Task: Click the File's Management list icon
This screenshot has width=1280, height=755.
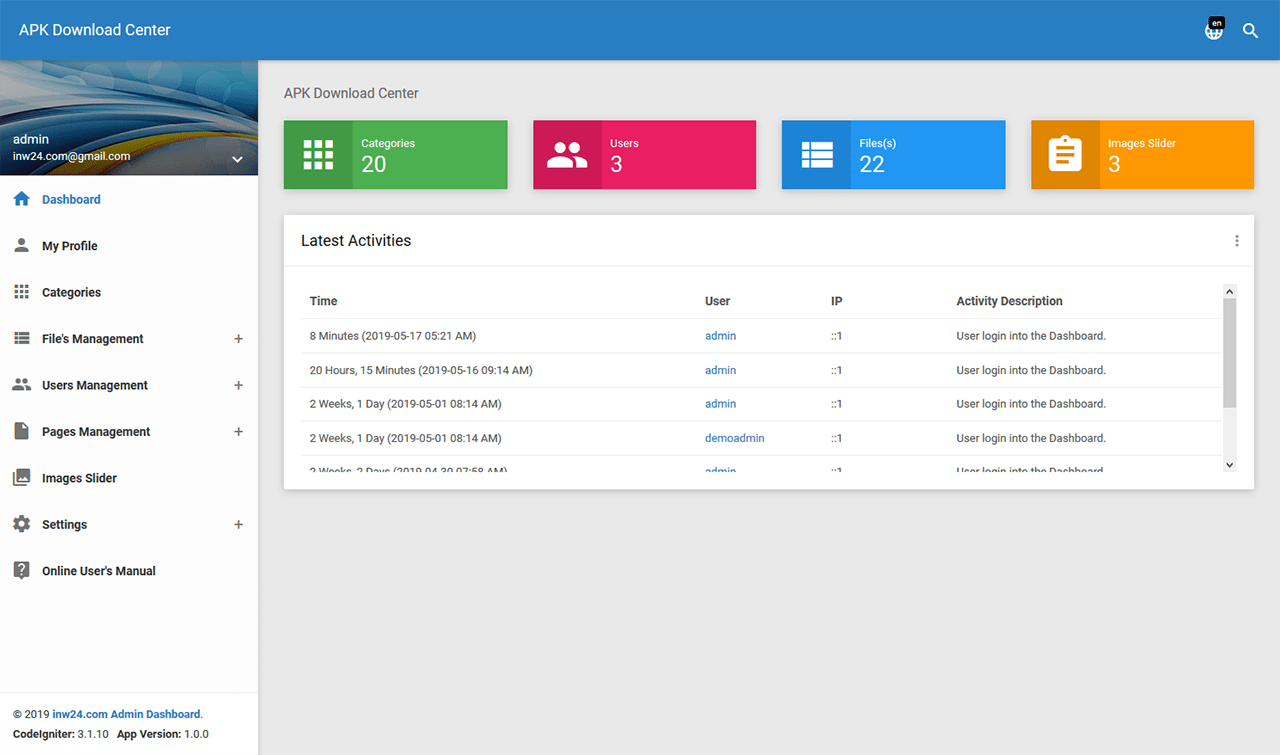Action: [22, 338]
